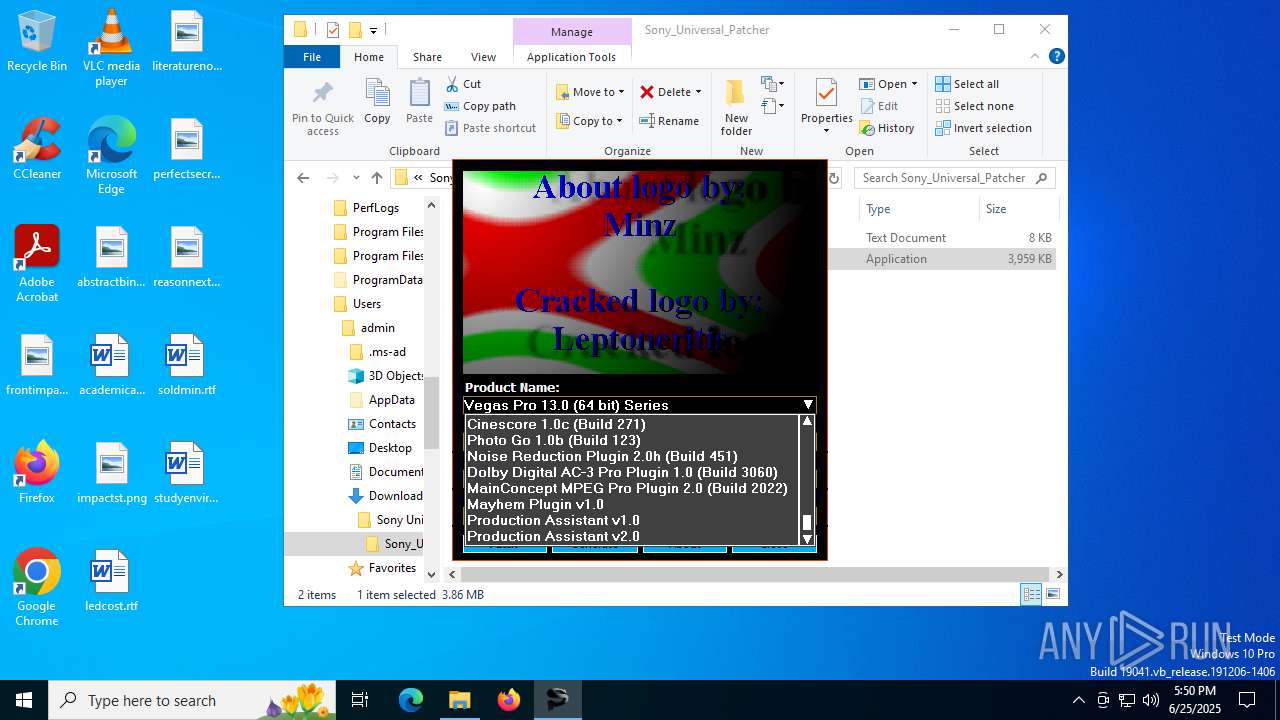Image resolution: width=1280 pixels, height=720 pixels.
Task: Select PerfLogs folder in navigation tree
Action: click(376, 208)
